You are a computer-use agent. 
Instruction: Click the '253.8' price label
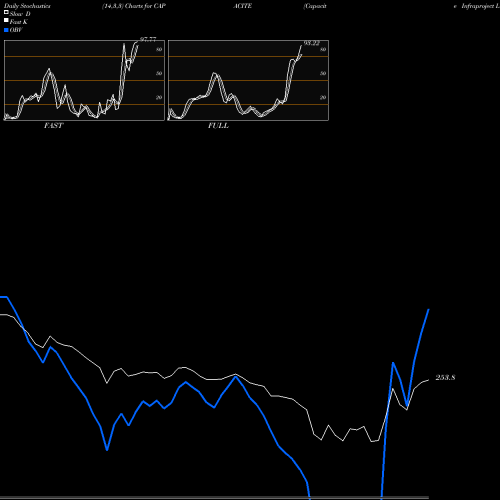tap(445, 377)
